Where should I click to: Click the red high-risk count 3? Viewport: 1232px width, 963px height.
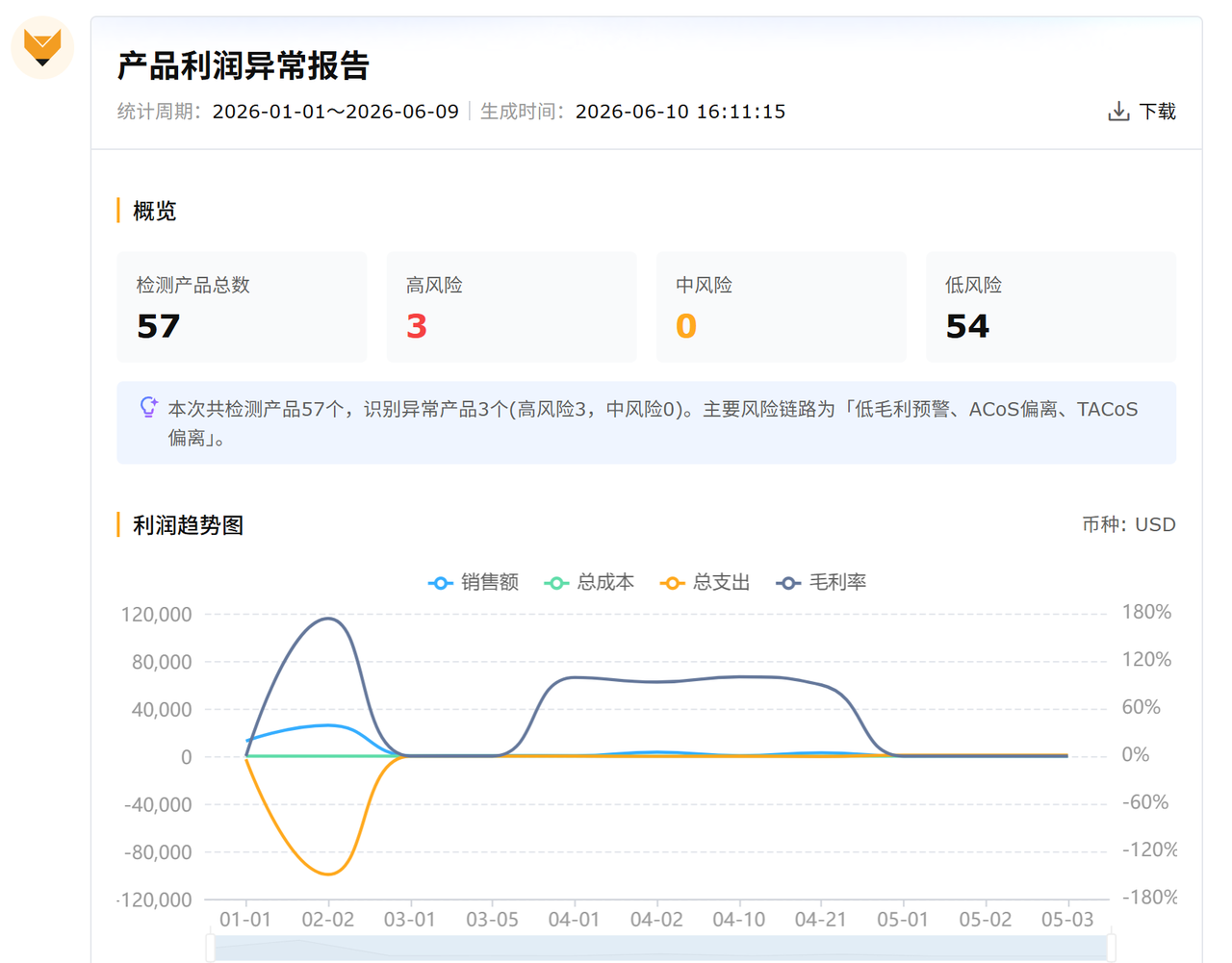(417, 326)
